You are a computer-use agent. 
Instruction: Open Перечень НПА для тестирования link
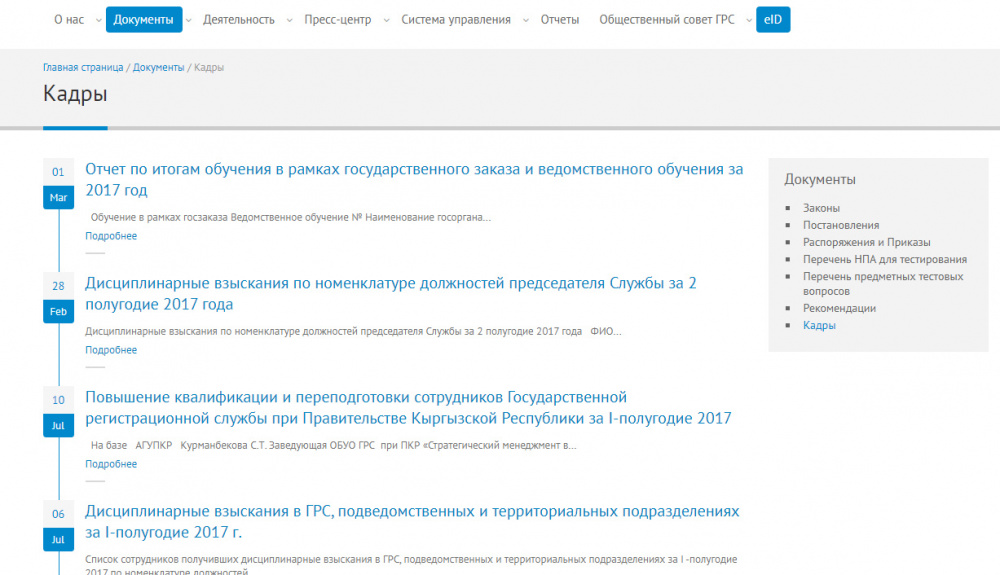click(x=885, y=259)
